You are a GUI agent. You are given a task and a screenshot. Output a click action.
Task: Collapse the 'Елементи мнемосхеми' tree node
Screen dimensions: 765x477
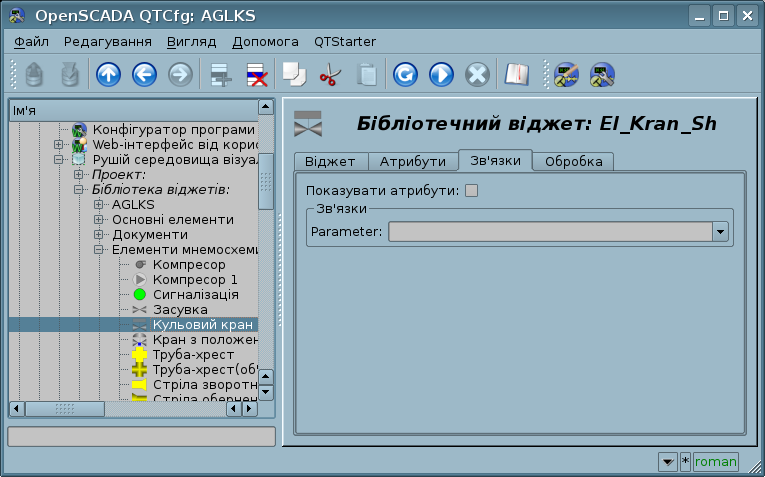pyautogui.click(x=99, y=250)
